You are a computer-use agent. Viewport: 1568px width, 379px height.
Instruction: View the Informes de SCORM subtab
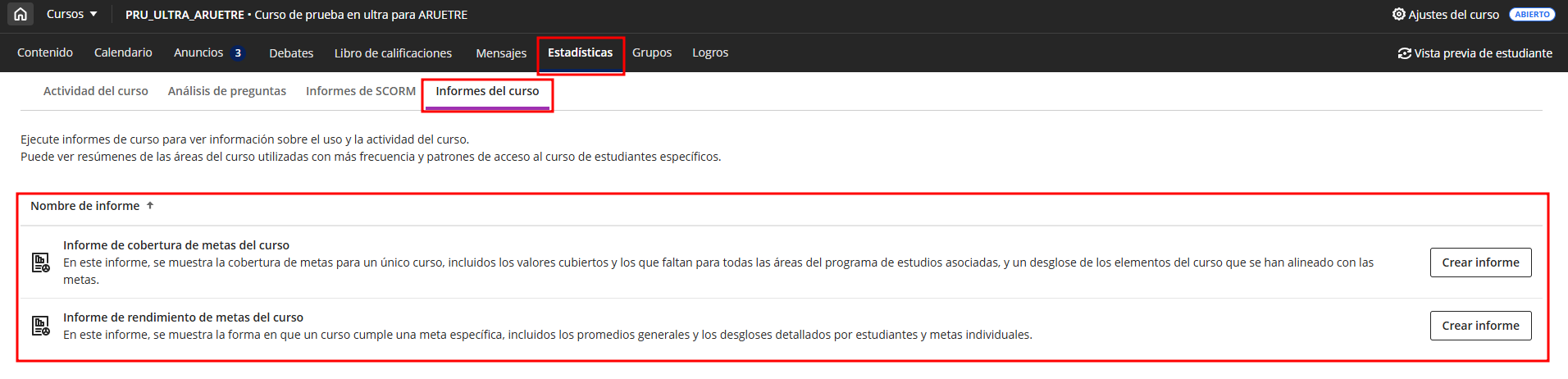tap(361, 91)
